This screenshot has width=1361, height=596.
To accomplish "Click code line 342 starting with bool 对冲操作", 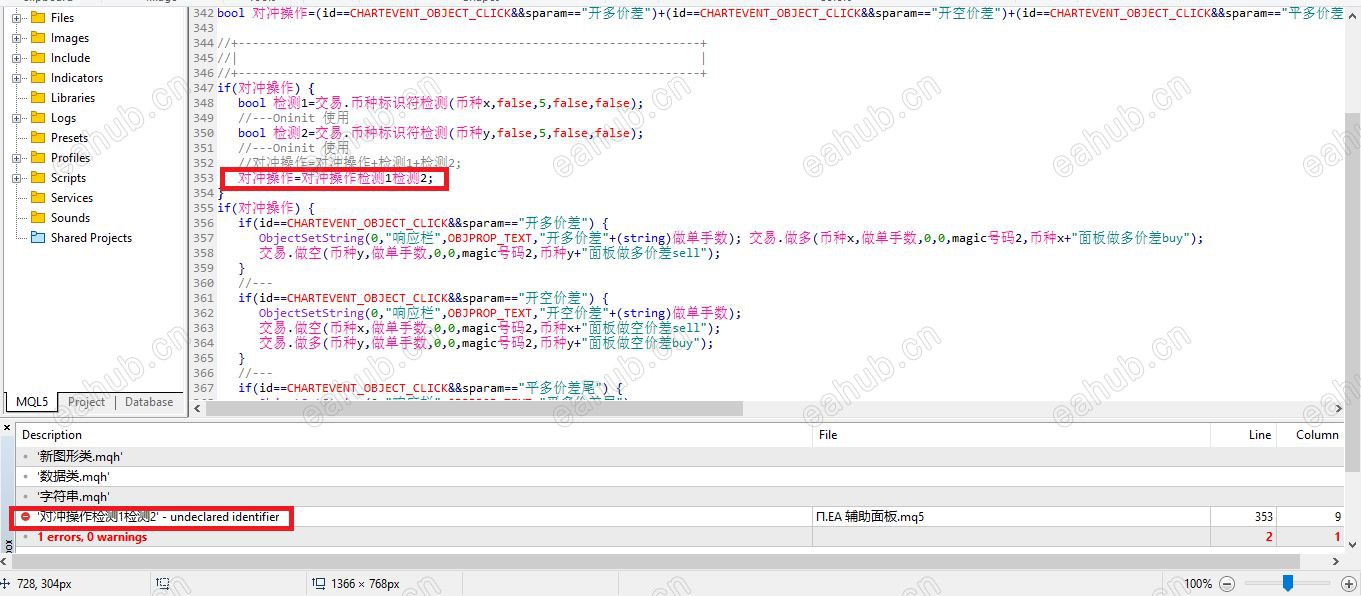I will click(780, 13).
